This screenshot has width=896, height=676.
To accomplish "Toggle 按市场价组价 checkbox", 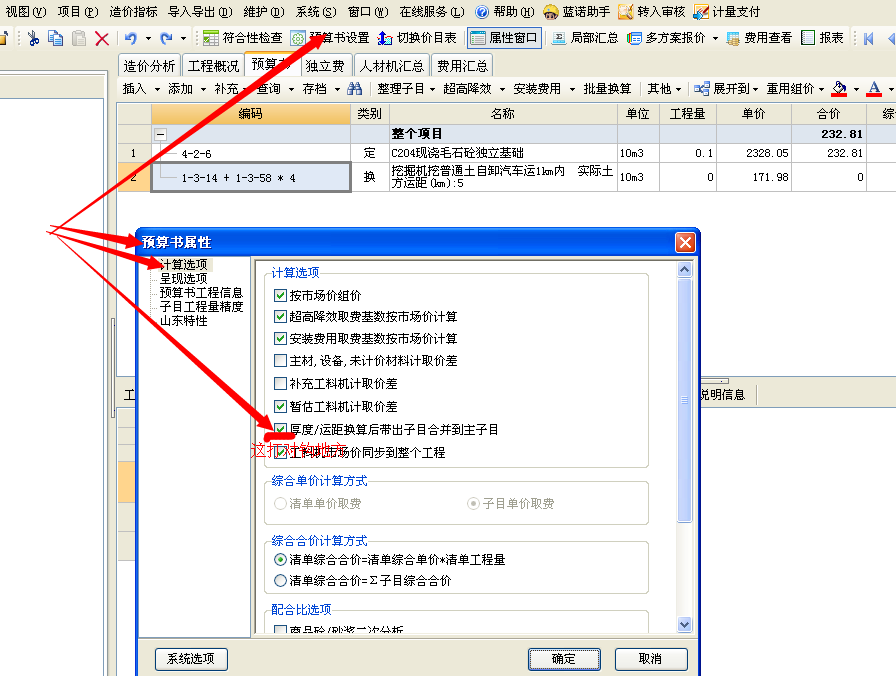I will pyautogui.click(x=280, y=295).
